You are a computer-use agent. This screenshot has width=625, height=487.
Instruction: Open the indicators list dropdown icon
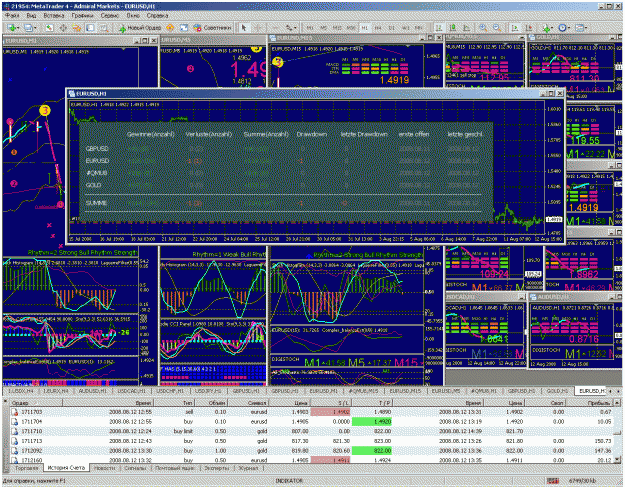(x=548, y=27)
